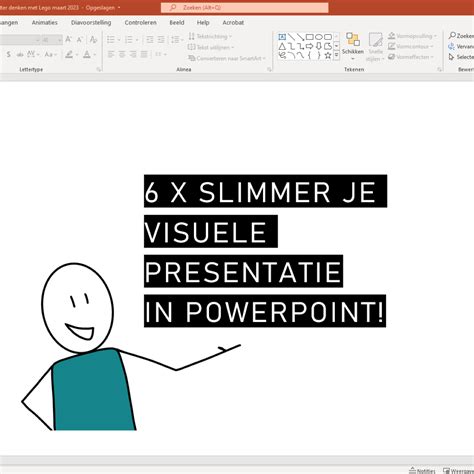Open the Controleren tab
This screenshot has width=474, height=474.
[x=140, y=23]
